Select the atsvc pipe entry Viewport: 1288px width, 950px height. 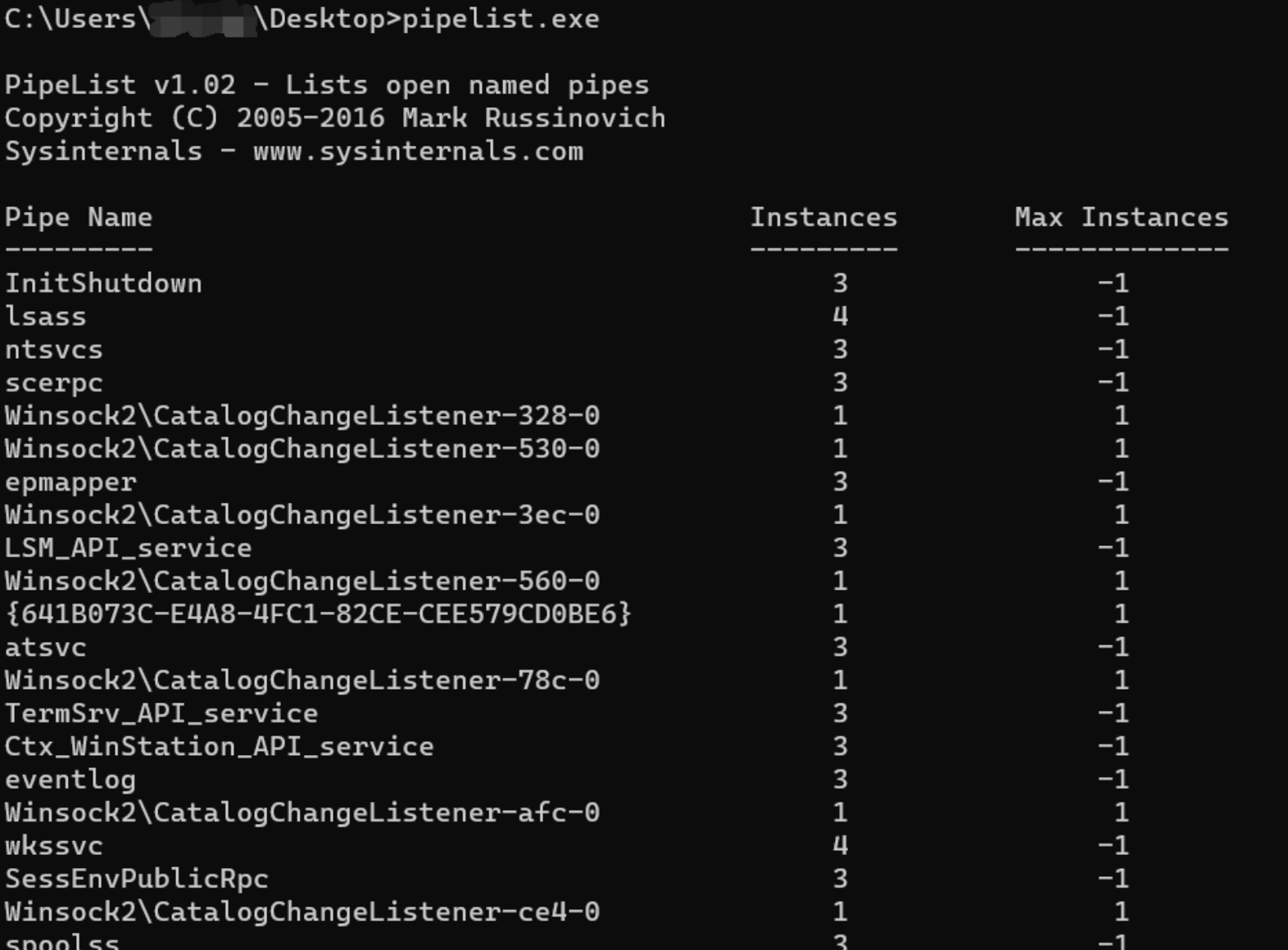pos(45,648)
